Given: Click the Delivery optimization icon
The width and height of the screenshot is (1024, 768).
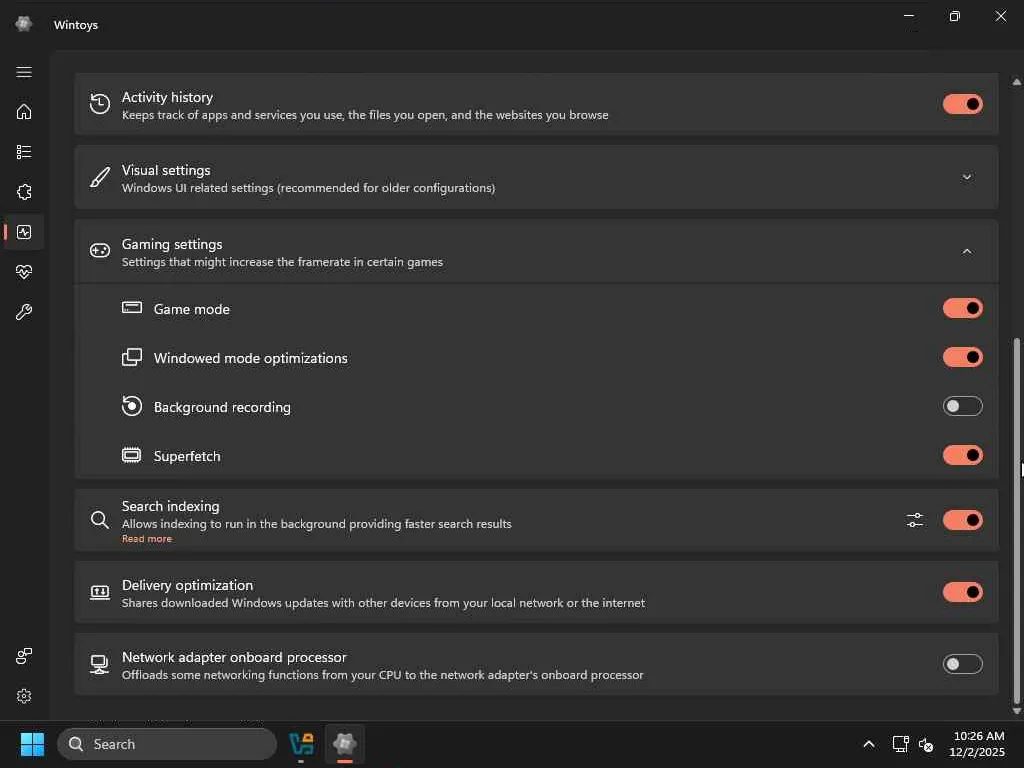Looking at the screenshot, I should pos(100,592).
